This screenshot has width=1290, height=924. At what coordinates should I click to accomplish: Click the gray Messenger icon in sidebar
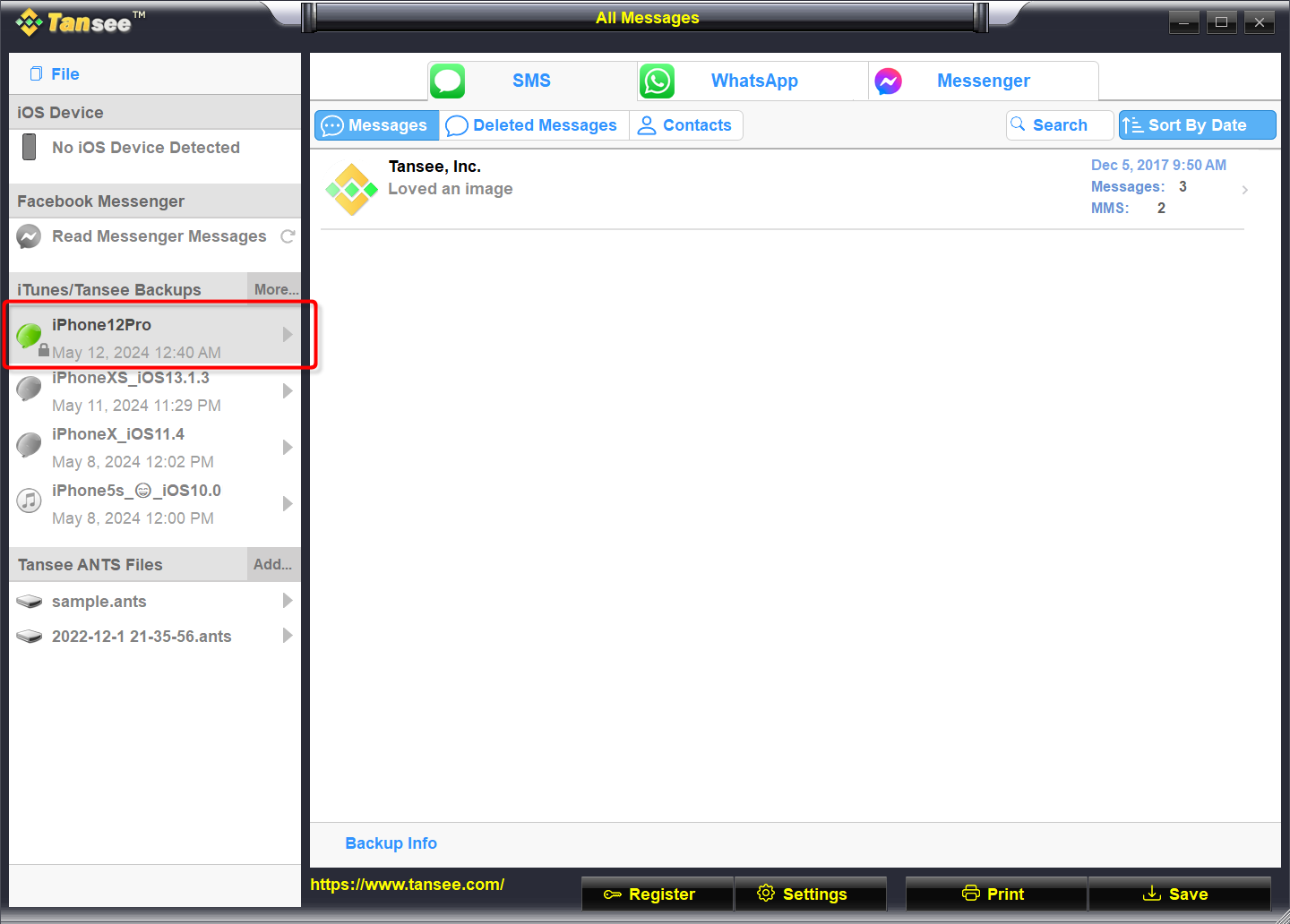pos(29,236)
